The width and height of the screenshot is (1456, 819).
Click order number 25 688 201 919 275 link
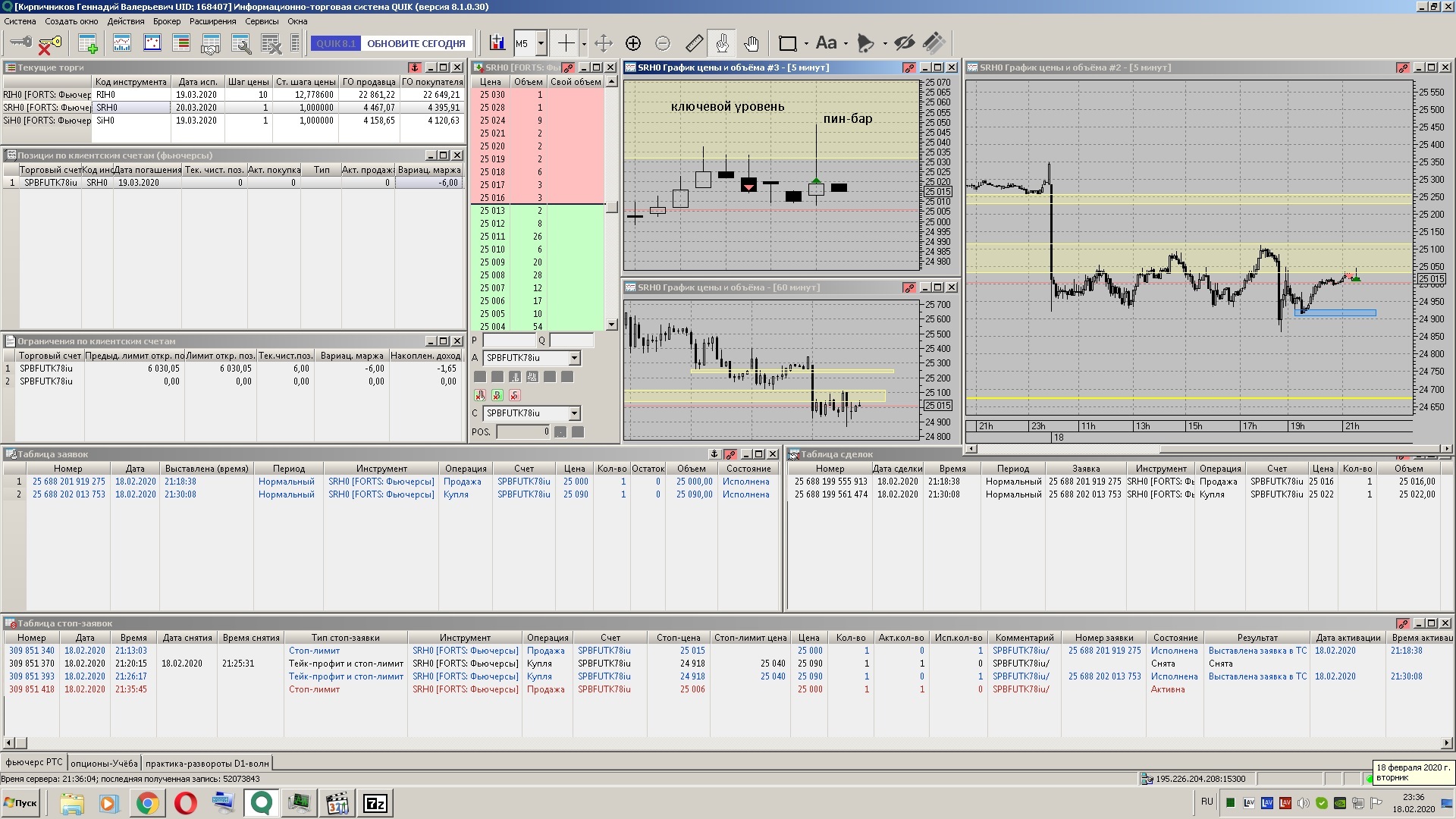point(68,482)
